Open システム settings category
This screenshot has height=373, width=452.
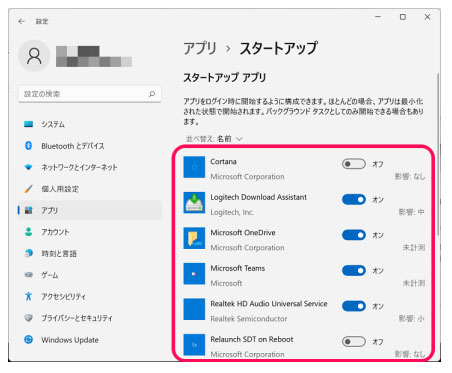click(x=90, y=124)
